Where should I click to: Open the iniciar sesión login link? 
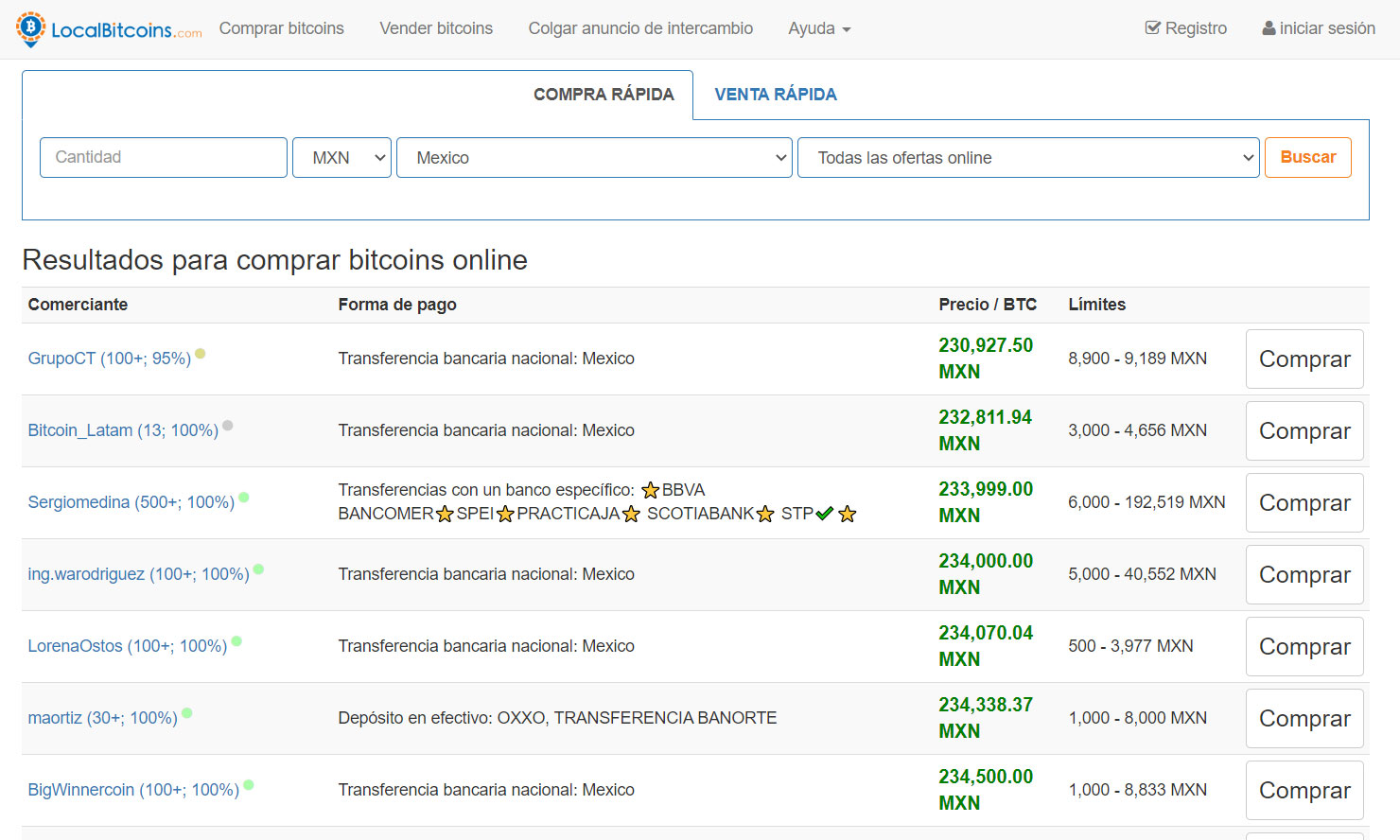pos(1319,28)
